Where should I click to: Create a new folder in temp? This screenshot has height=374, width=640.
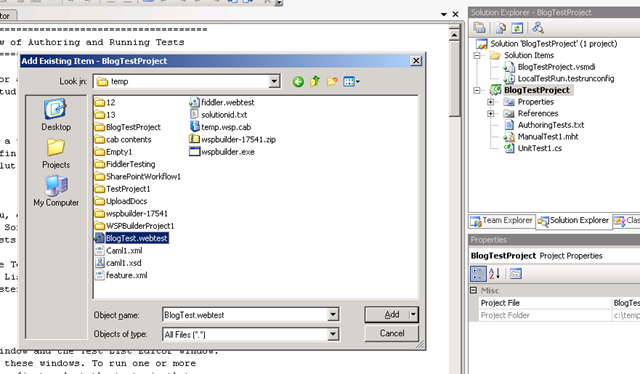click(x=332, y=82)
